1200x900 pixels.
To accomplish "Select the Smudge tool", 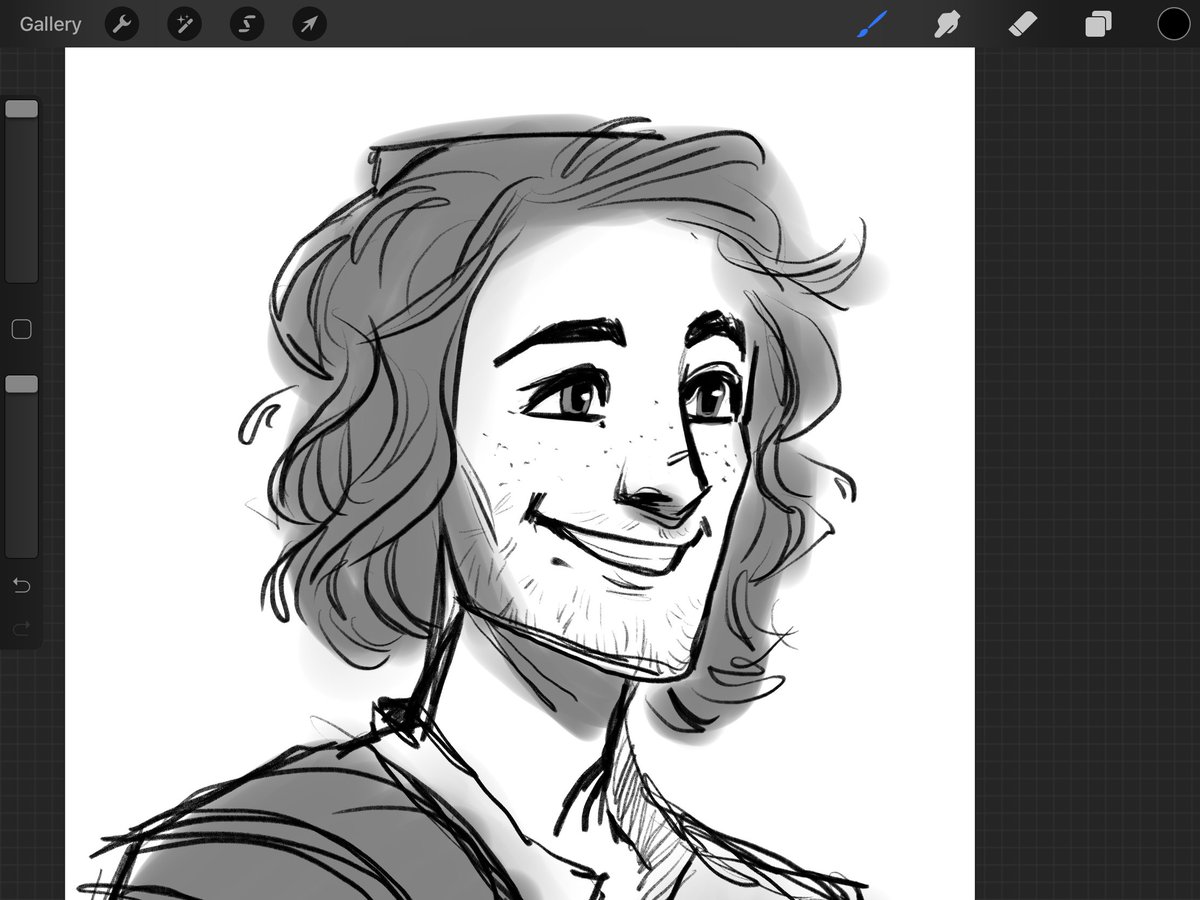I will pos(947,24).
